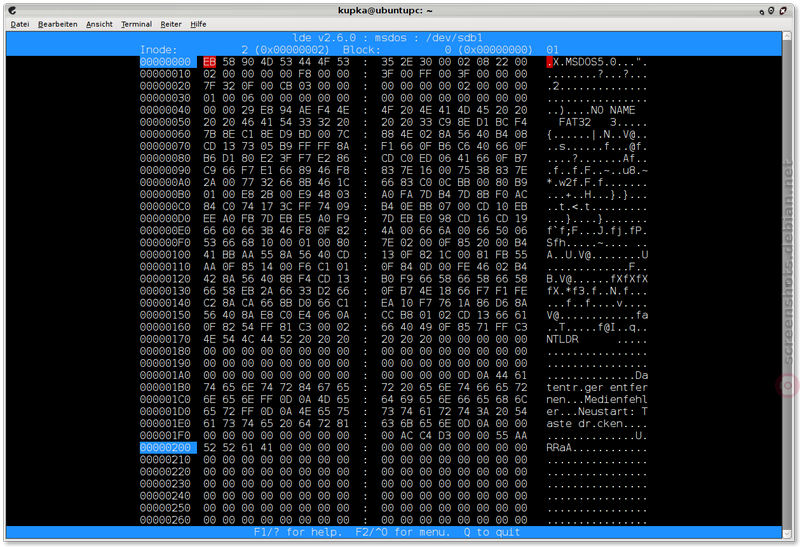800x547 pixels.
Task: Click the offset label 00000170
Action: point(165,339)
